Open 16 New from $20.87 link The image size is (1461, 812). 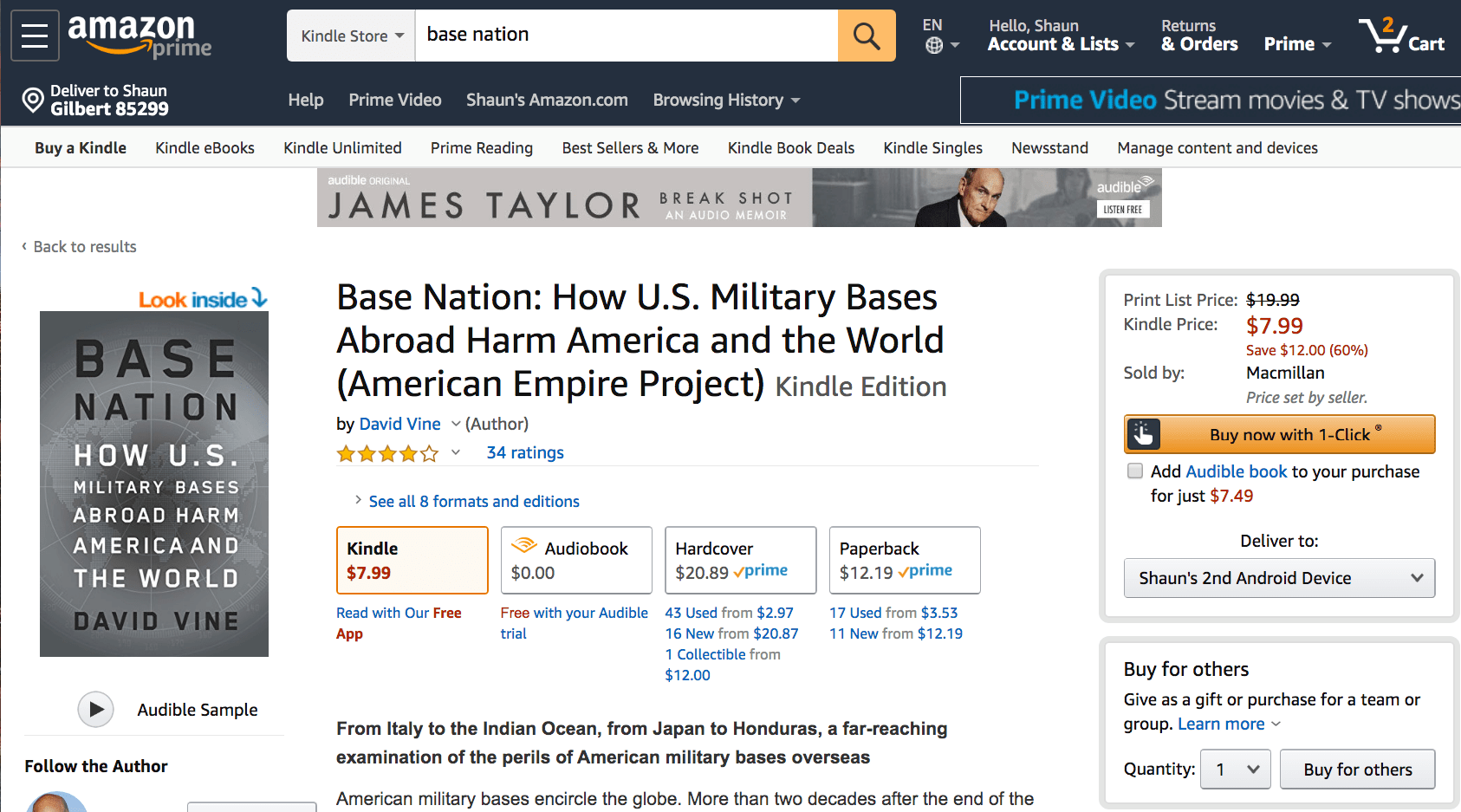[731, 633]
